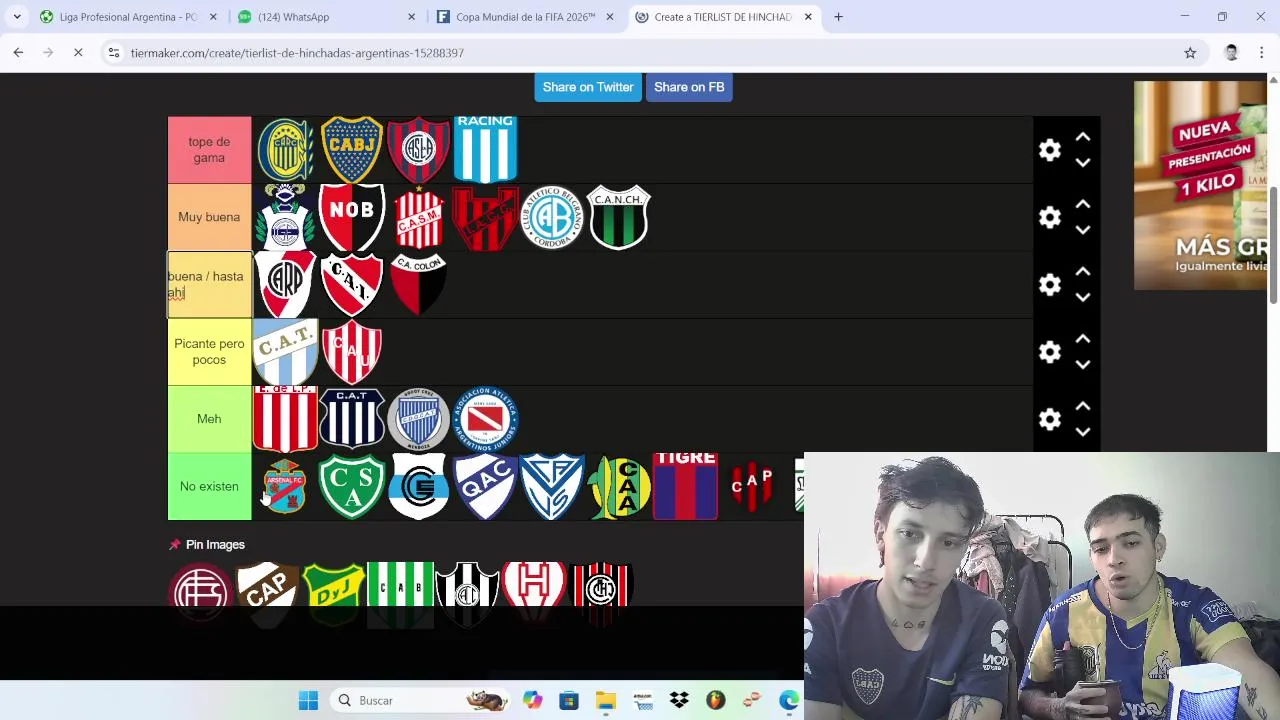
Task: Go back to previous page
Action: 18,53
